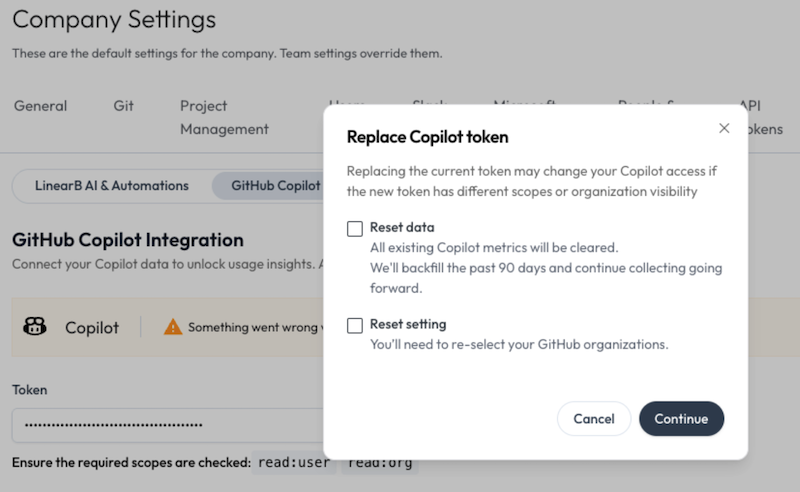Screen dimensions: 800x492
Task: Select the LinearB AI & Automations pill
Action: (111, 186)
